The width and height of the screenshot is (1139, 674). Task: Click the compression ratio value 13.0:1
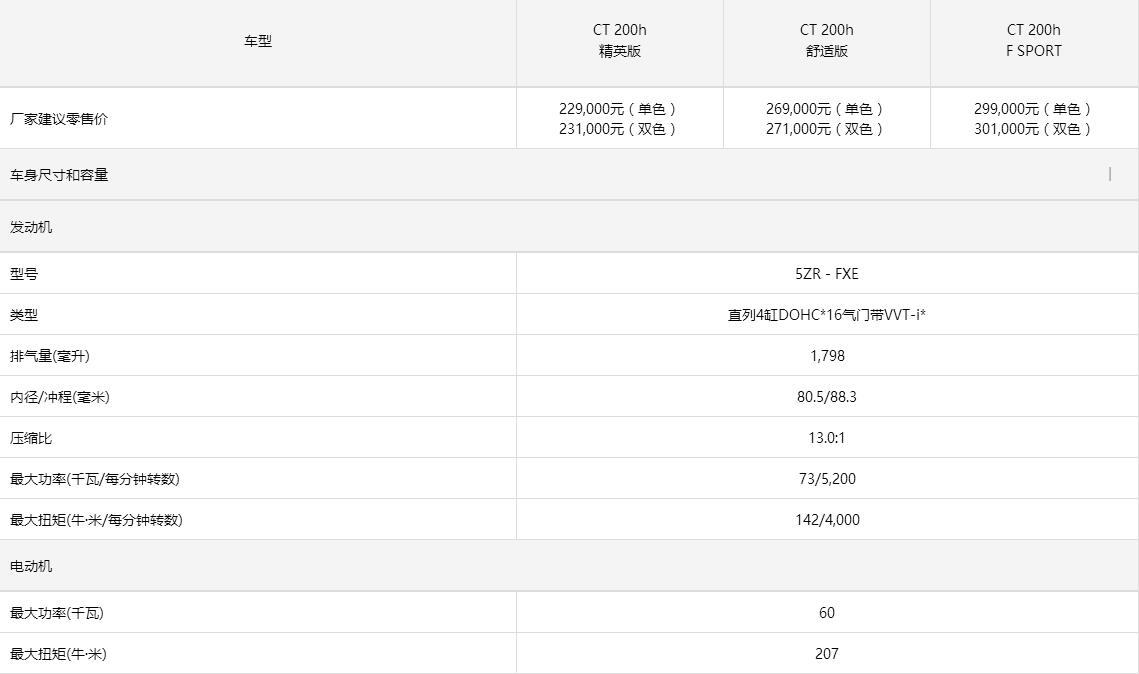826,438
